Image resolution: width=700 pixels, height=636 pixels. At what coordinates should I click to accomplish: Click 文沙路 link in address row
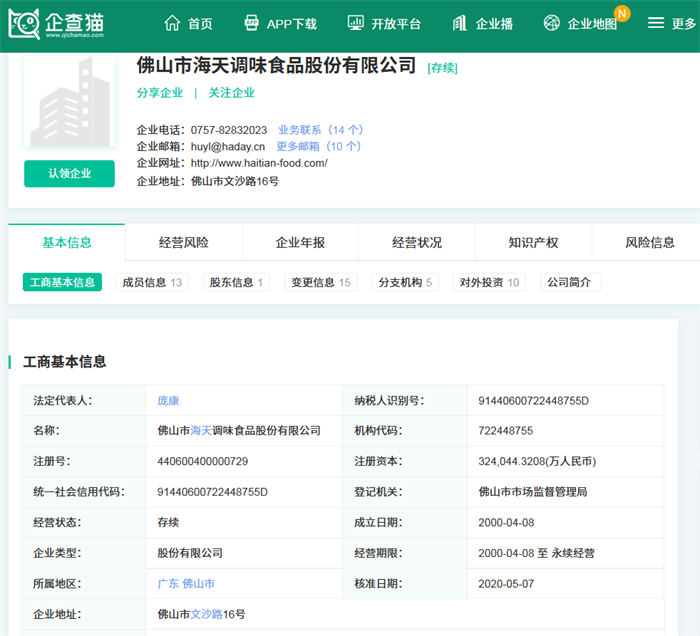pos(207,614)
